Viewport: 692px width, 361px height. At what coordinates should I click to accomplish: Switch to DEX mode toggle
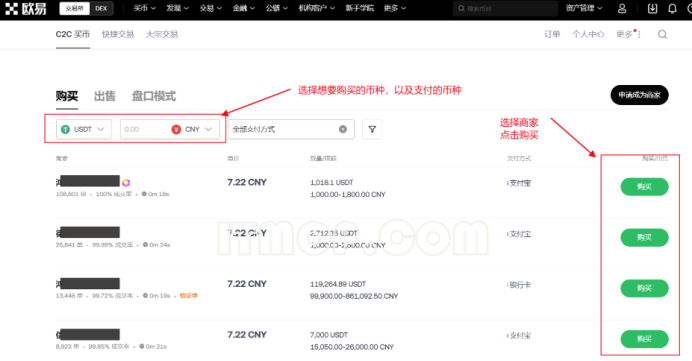[101, 8]
